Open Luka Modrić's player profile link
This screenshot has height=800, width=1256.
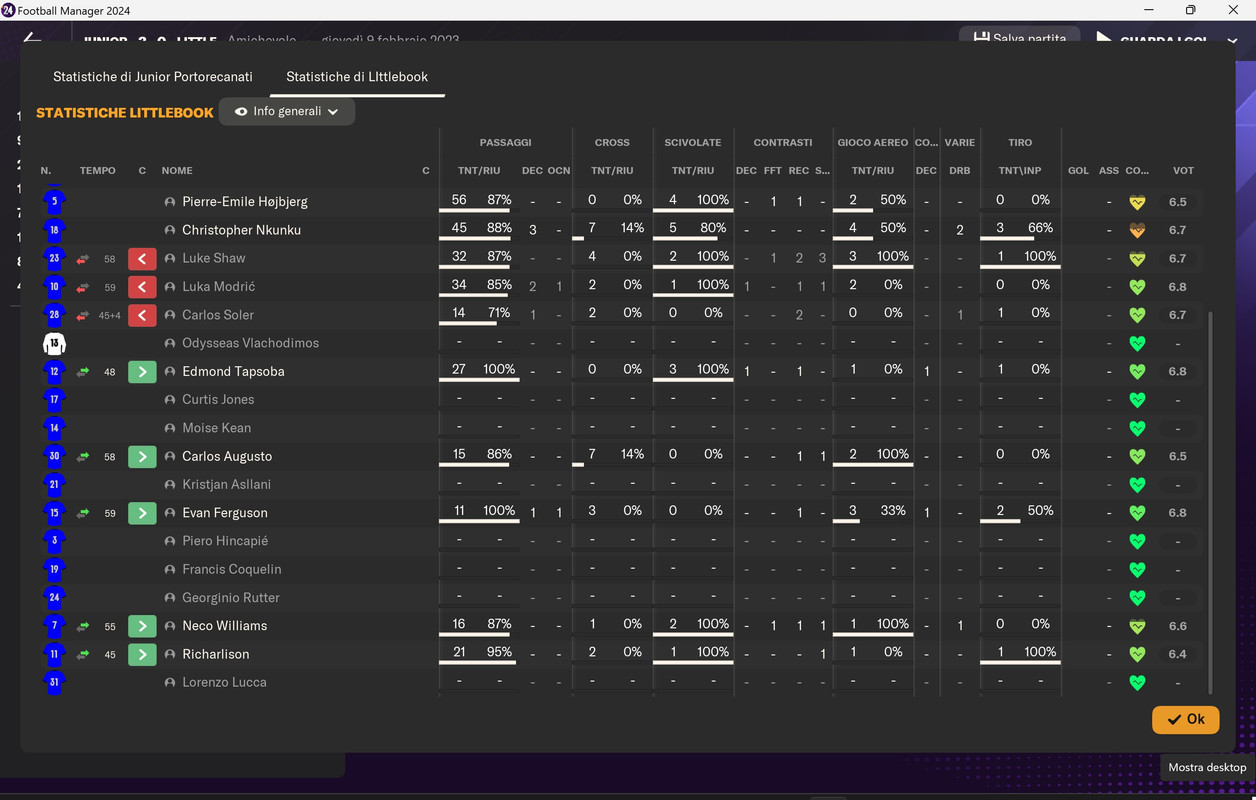click(x=218, y=287)
